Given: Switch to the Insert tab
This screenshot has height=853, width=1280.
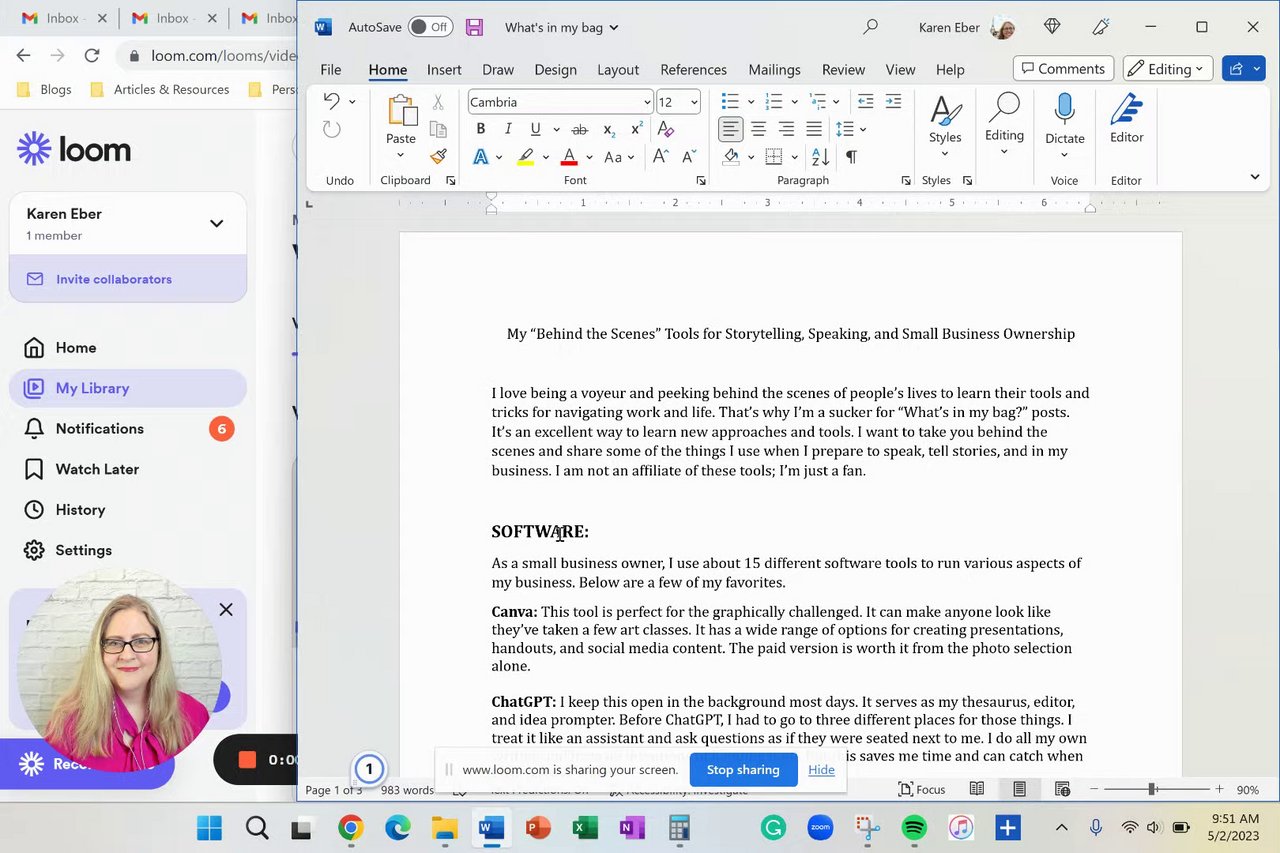Looking at the screenshot, I should tap(444, 69).
